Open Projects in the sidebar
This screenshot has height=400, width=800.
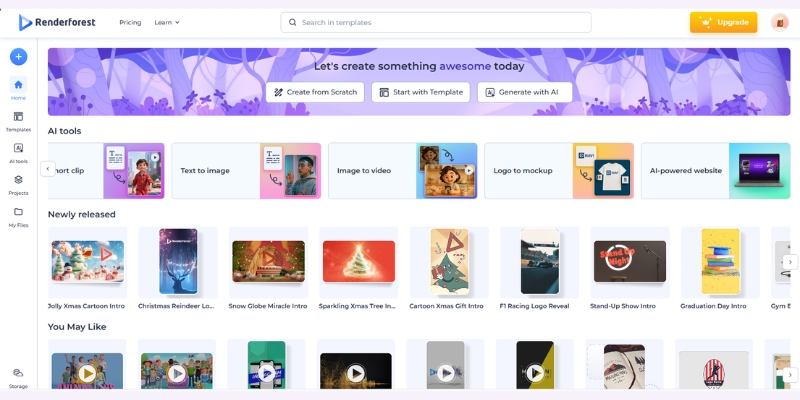coord(18,185)
